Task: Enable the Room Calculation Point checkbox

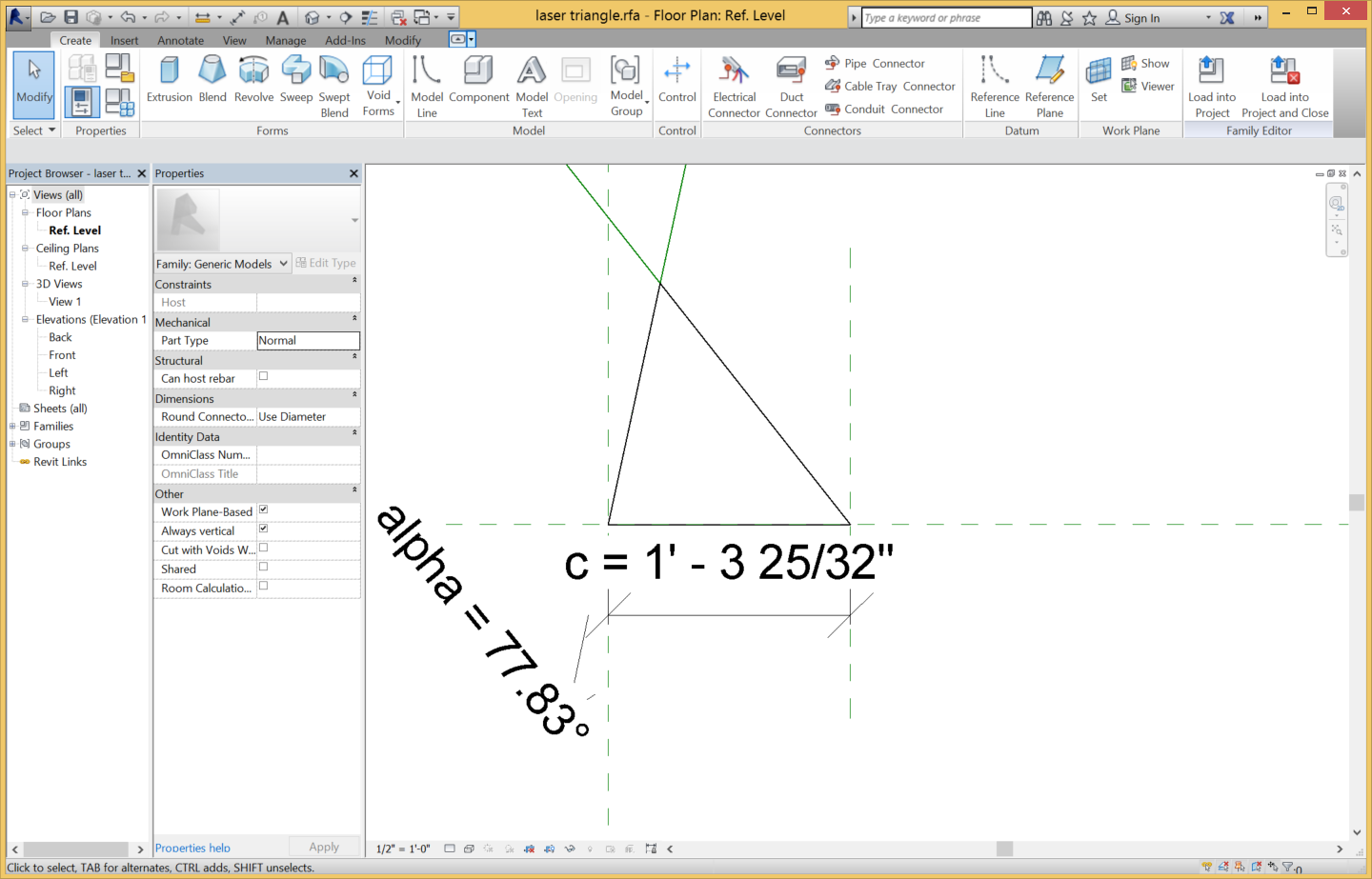Action: point(264,586)
